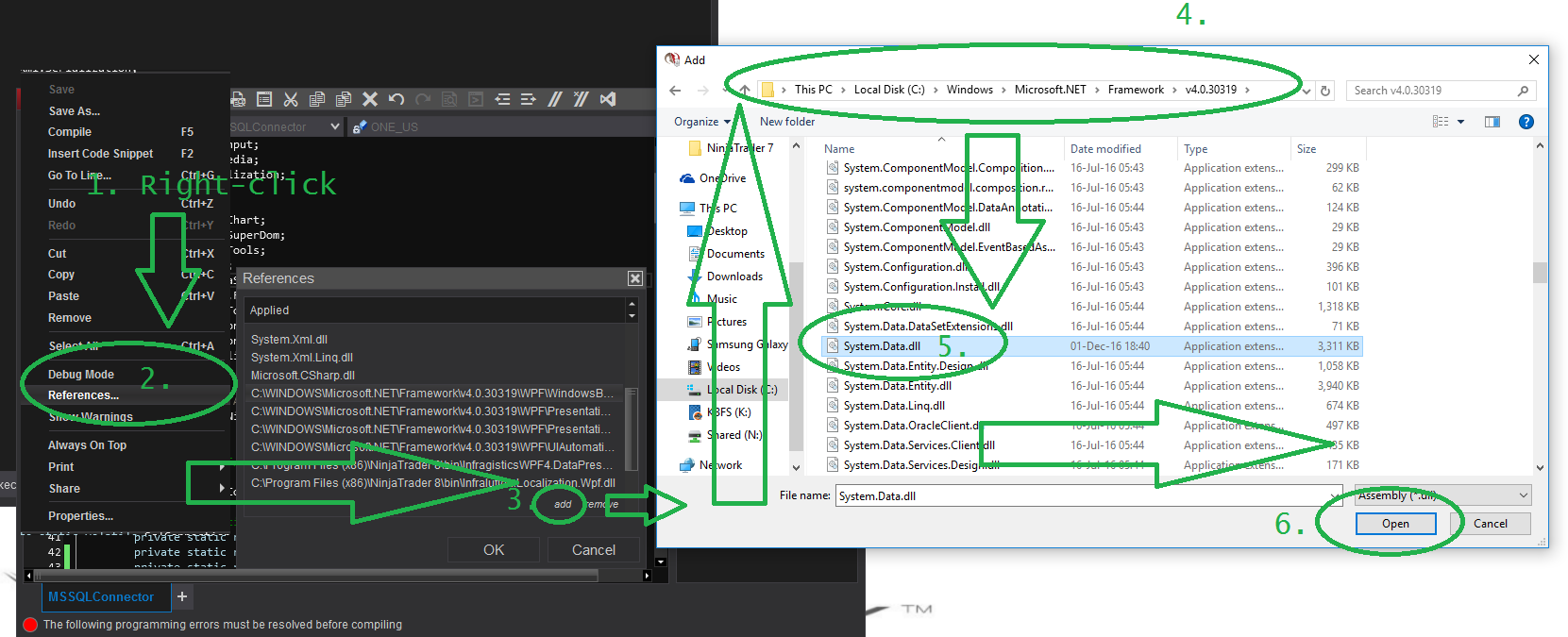Add a new tab with plus button
The width and height of the screenshot is (1568, 637).
click(182, 596)
